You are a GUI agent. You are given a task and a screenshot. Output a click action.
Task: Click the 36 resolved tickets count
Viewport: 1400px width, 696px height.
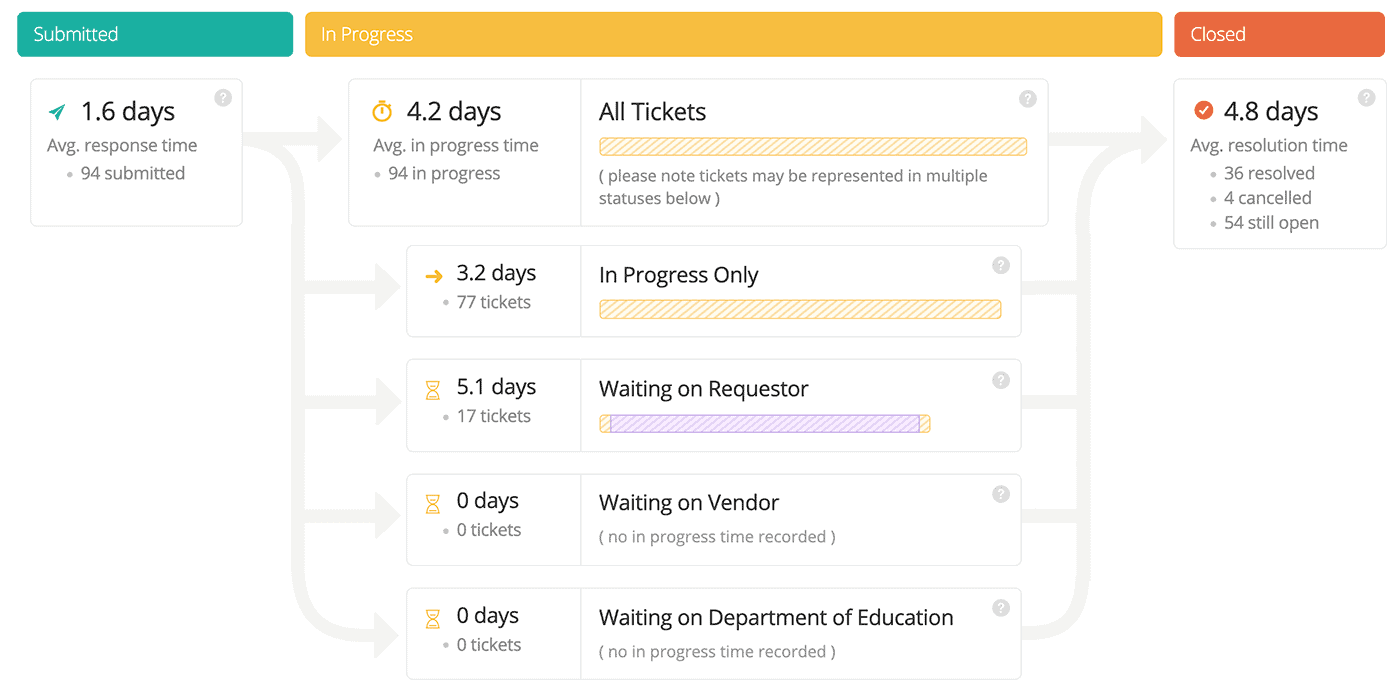[1271, 172]
